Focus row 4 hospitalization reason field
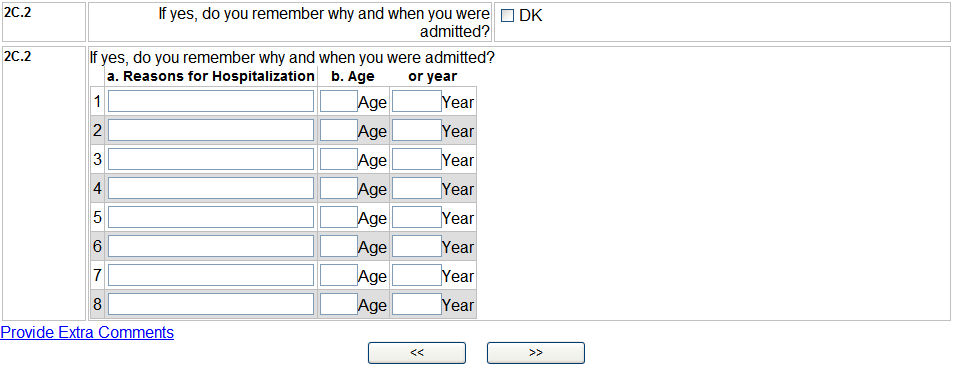 point(211,188)
